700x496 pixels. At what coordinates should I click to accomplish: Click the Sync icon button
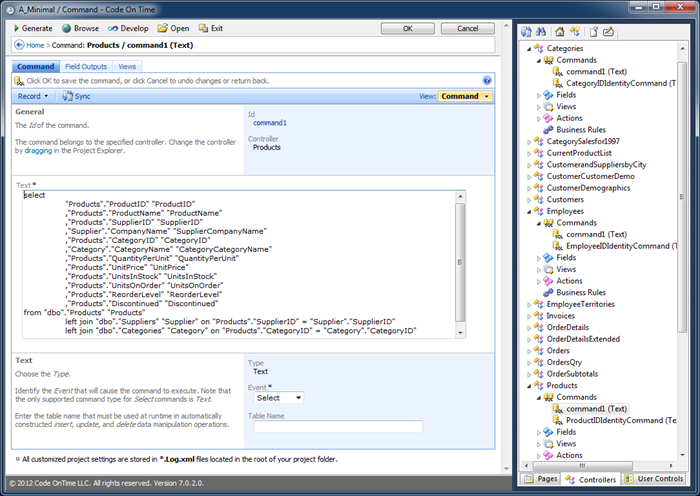click(x=68, y=96)
